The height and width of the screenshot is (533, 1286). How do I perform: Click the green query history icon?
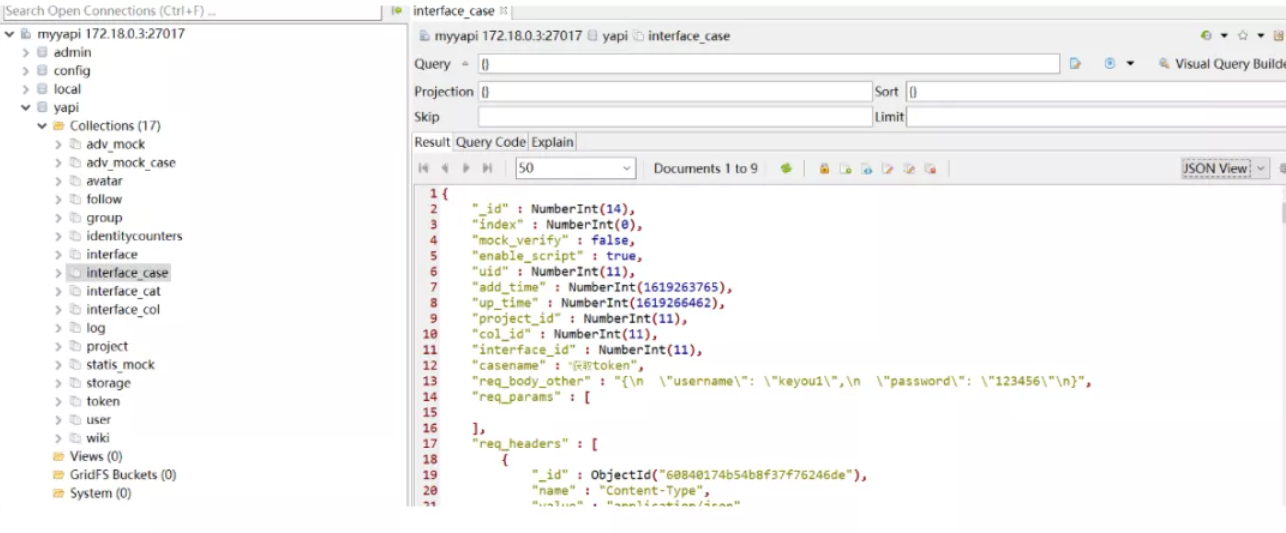coord(1206,36)
